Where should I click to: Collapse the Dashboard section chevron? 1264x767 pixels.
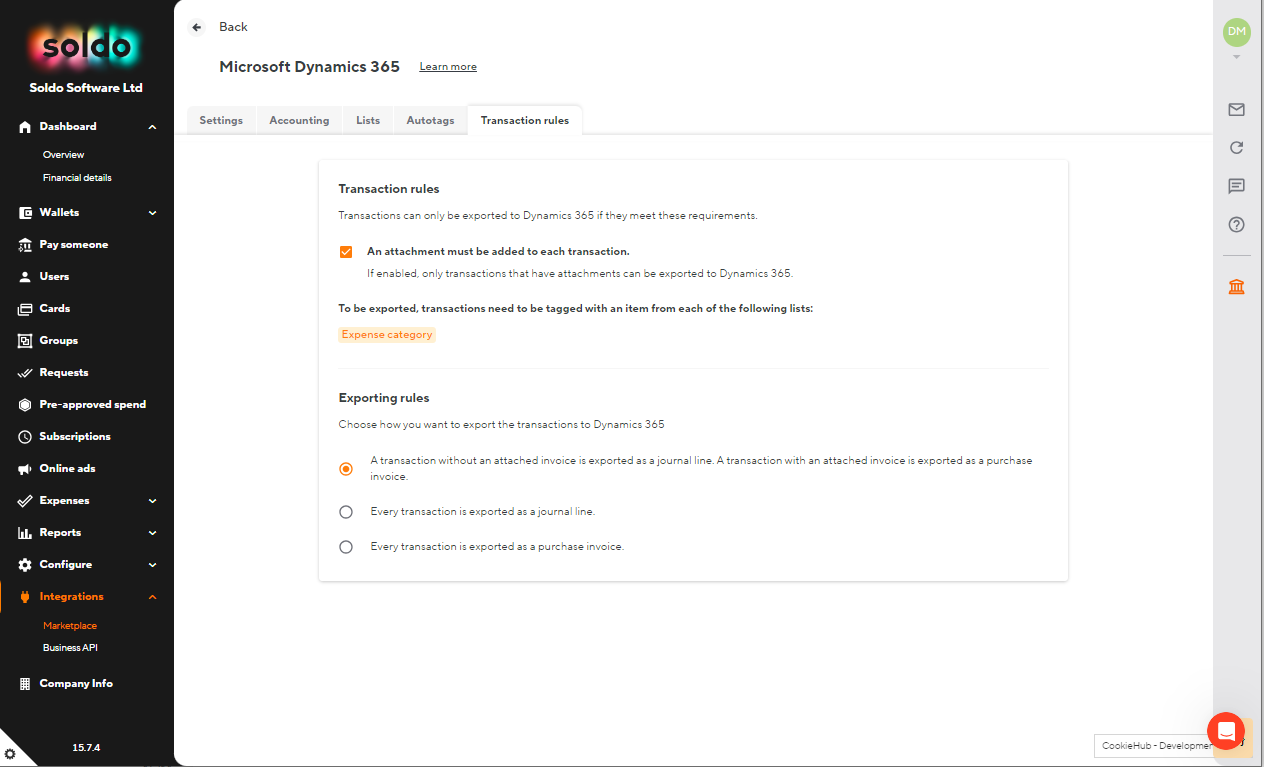pyautogui.click(x=153, y=127)
